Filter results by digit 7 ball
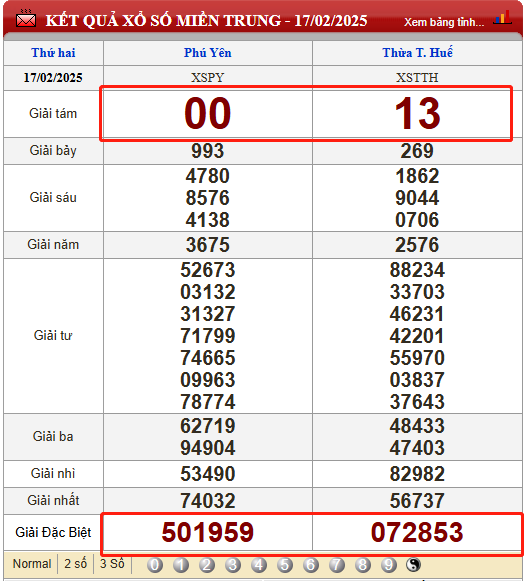This screenshot has height=581, width=525. [336, 565]
